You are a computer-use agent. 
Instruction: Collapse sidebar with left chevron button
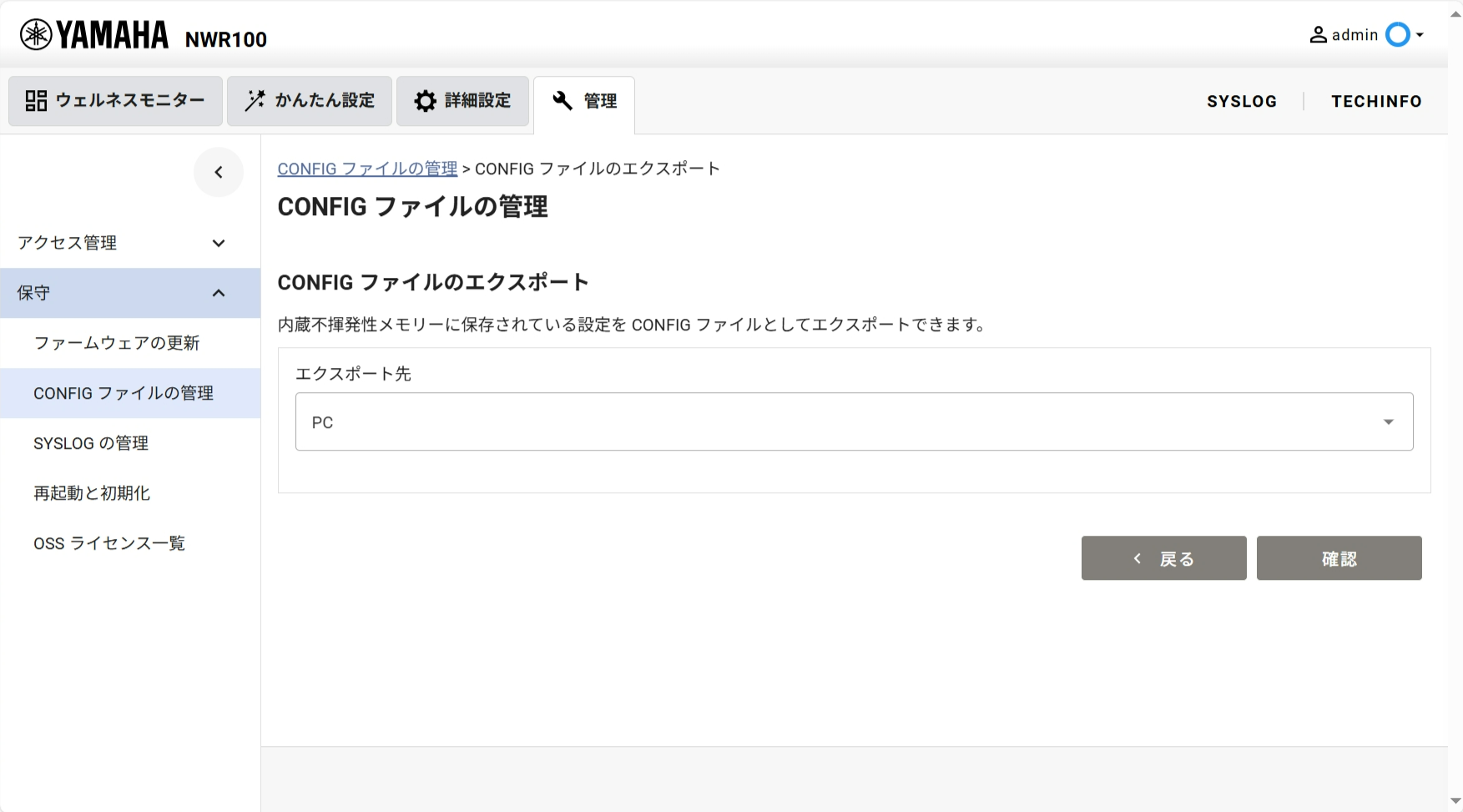coord(219,173)
